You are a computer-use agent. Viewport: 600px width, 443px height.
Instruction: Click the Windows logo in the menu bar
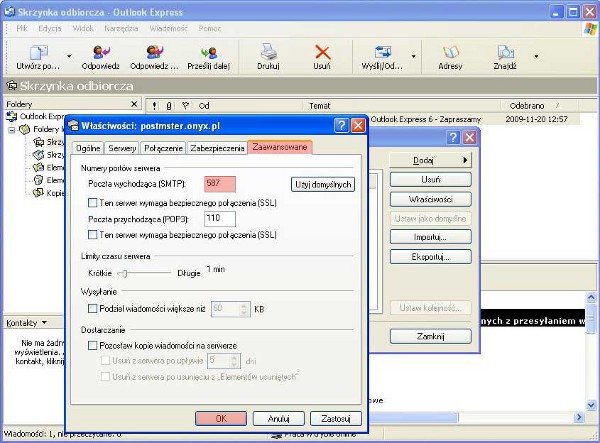coord(590,29)
